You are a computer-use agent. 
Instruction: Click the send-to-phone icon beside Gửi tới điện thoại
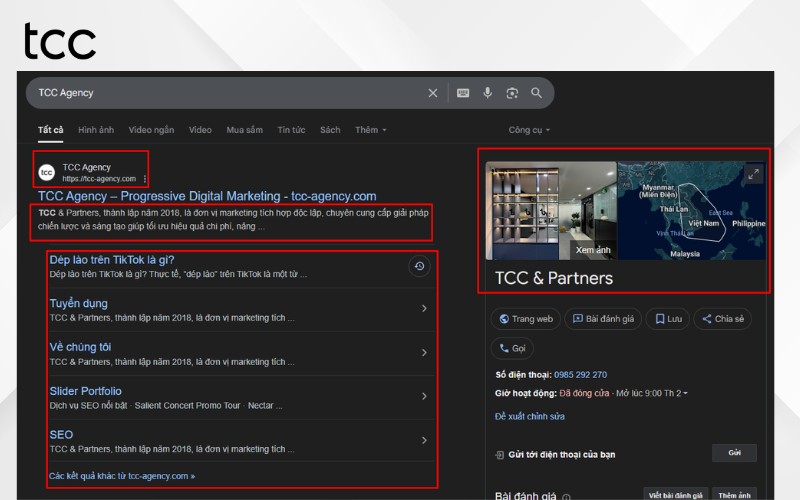[499, 455]
